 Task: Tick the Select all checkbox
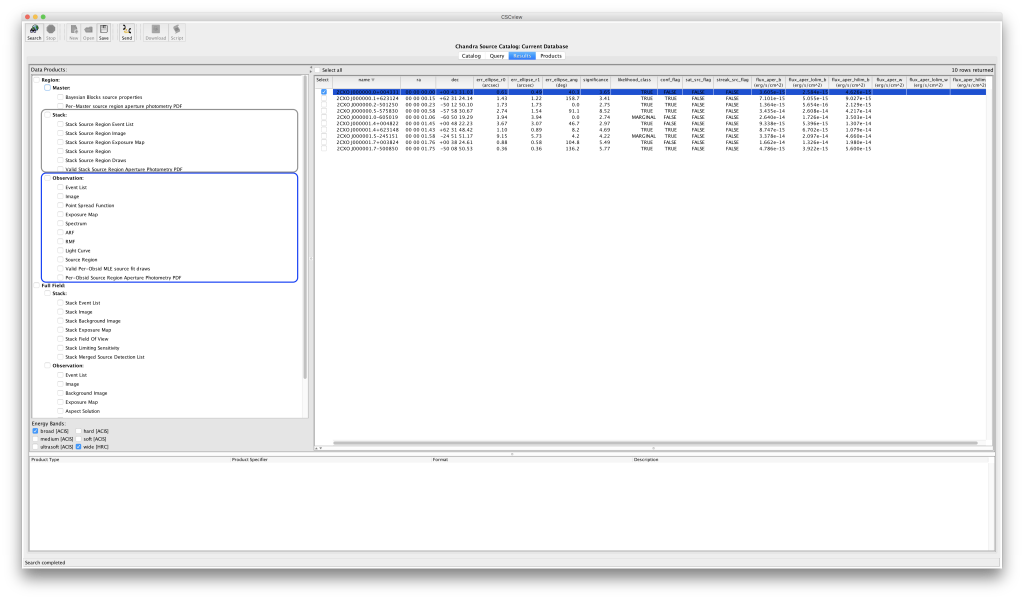[x=318, y=70]
